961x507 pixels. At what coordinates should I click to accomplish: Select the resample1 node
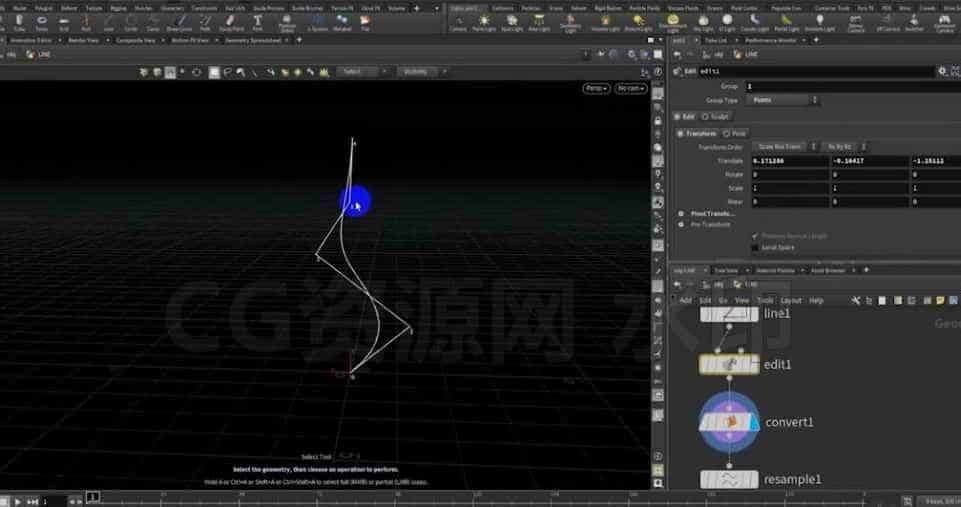point(729,479)
